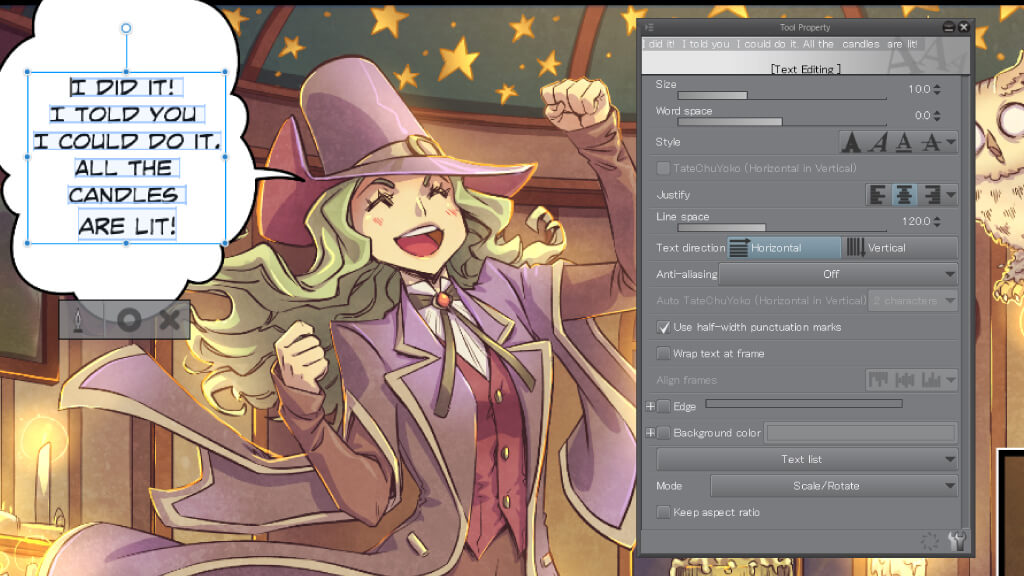The width and height of the screenshot is (1024, 576).
Task: Apply underline style to the text
Action: (903, 143)
